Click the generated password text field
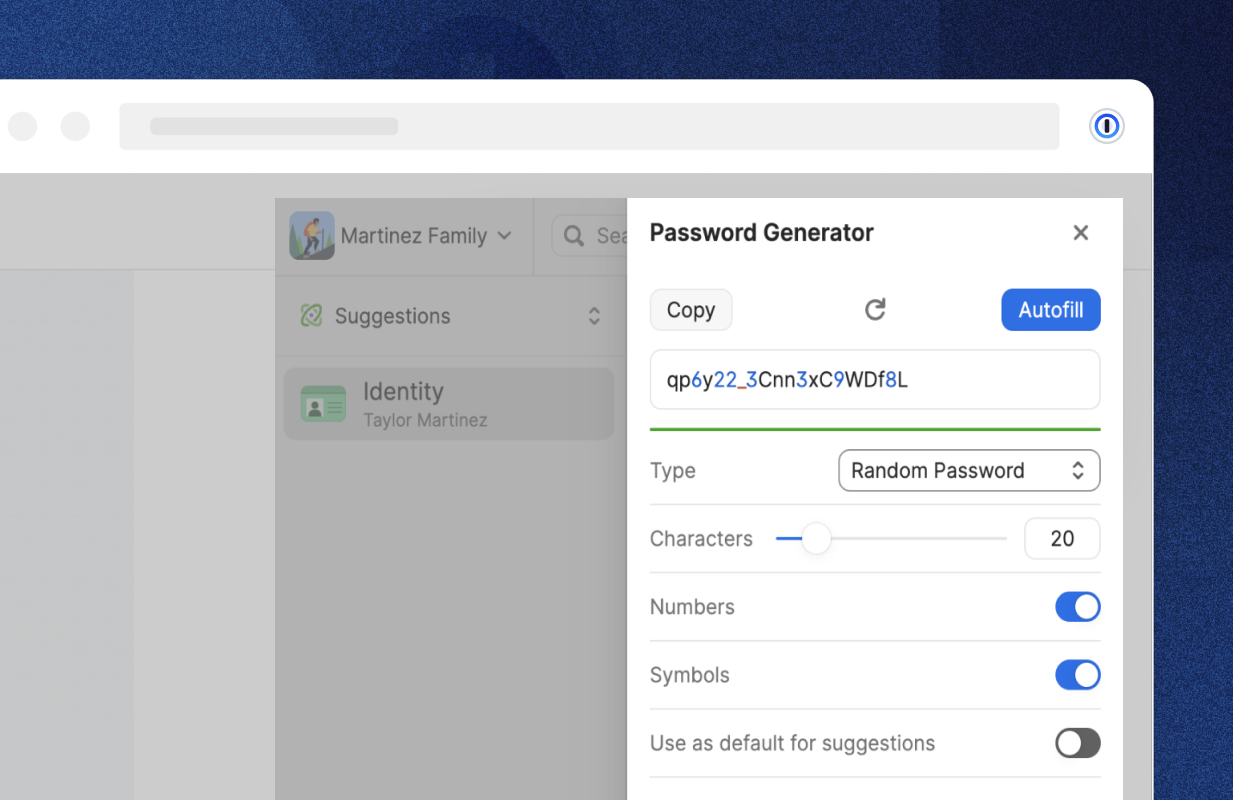 click(875, 380)
